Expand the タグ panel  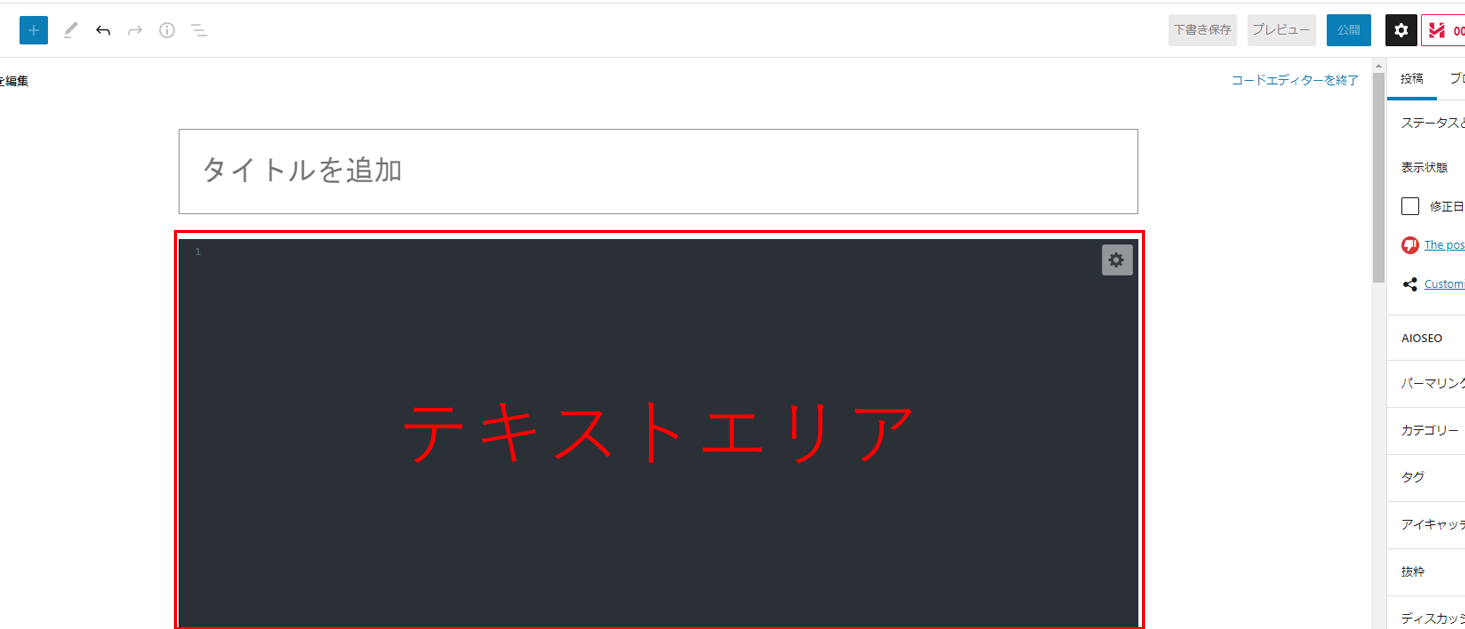click(1426, 477)
